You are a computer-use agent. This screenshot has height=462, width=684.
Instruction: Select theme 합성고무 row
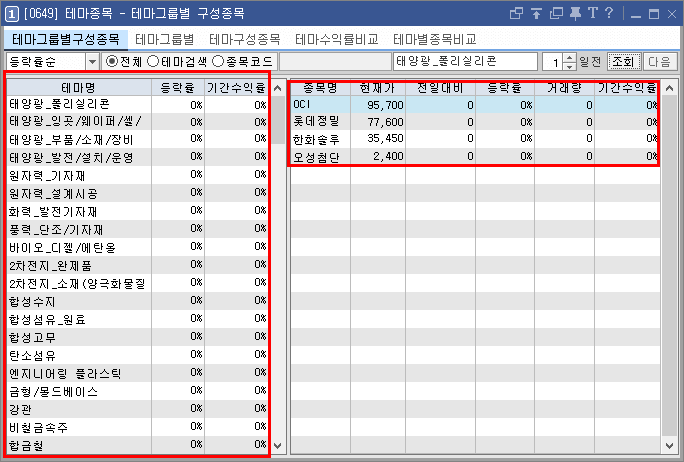[x=137, y=337]
